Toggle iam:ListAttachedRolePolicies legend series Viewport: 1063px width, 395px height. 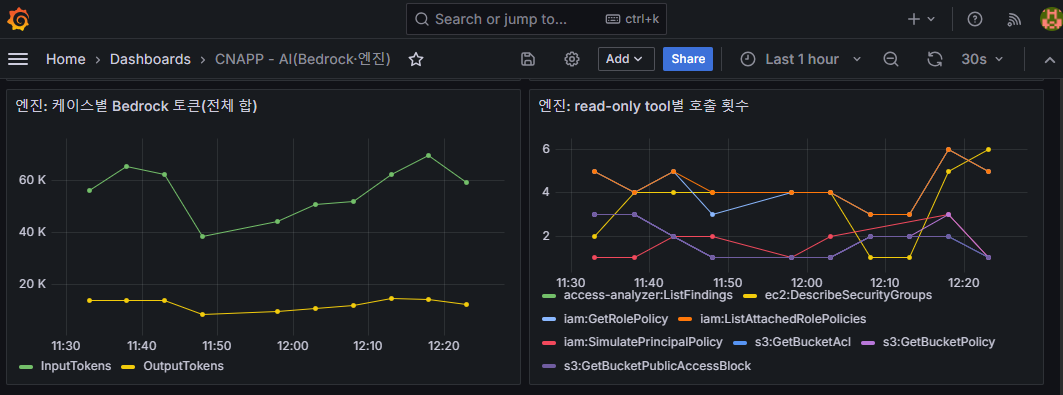(x=783, y=319)
